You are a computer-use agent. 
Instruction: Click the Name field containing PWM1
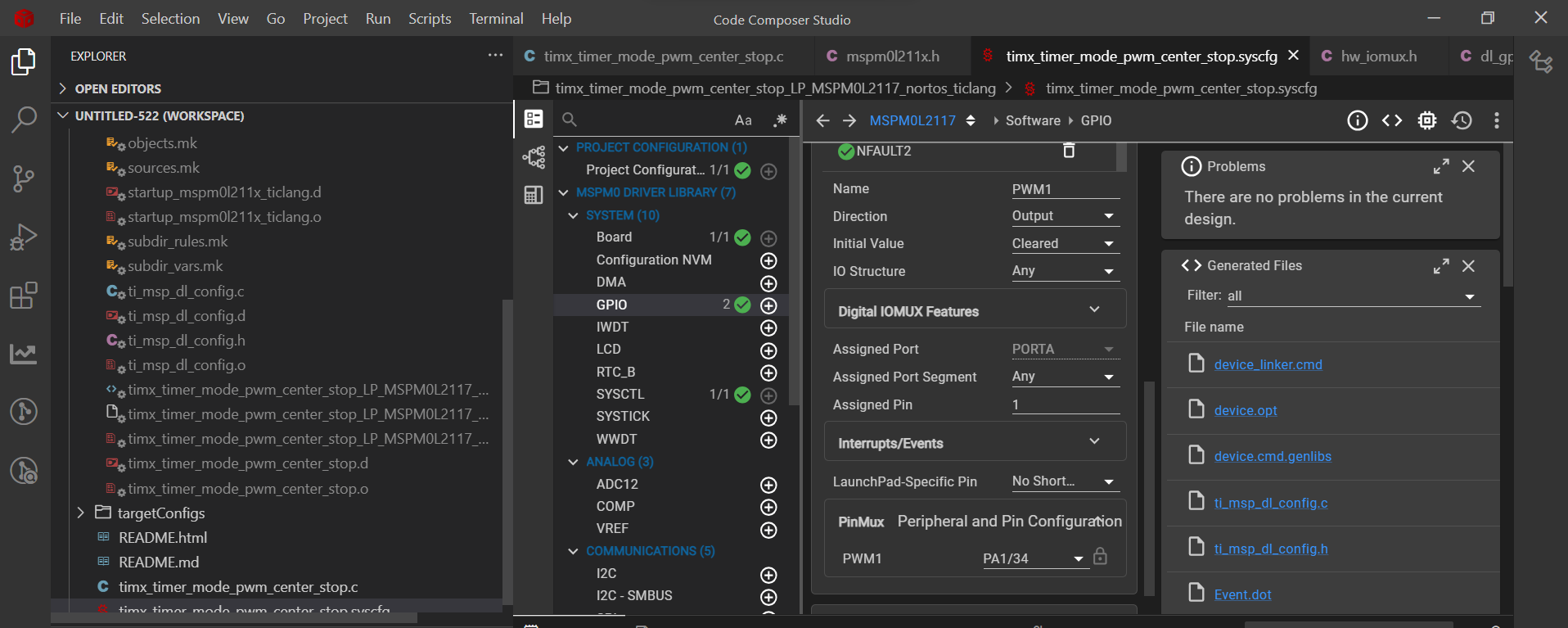[x=1065, y=189]
